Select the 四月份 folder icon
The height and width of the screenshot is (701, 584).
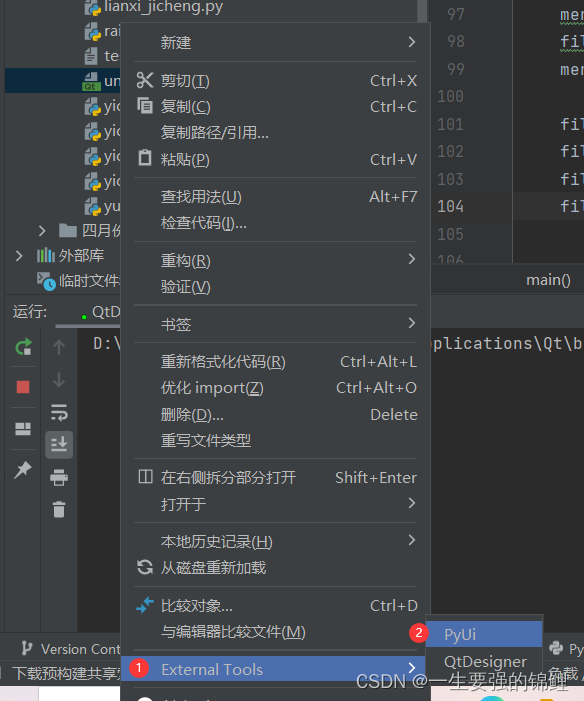point(68,231)
